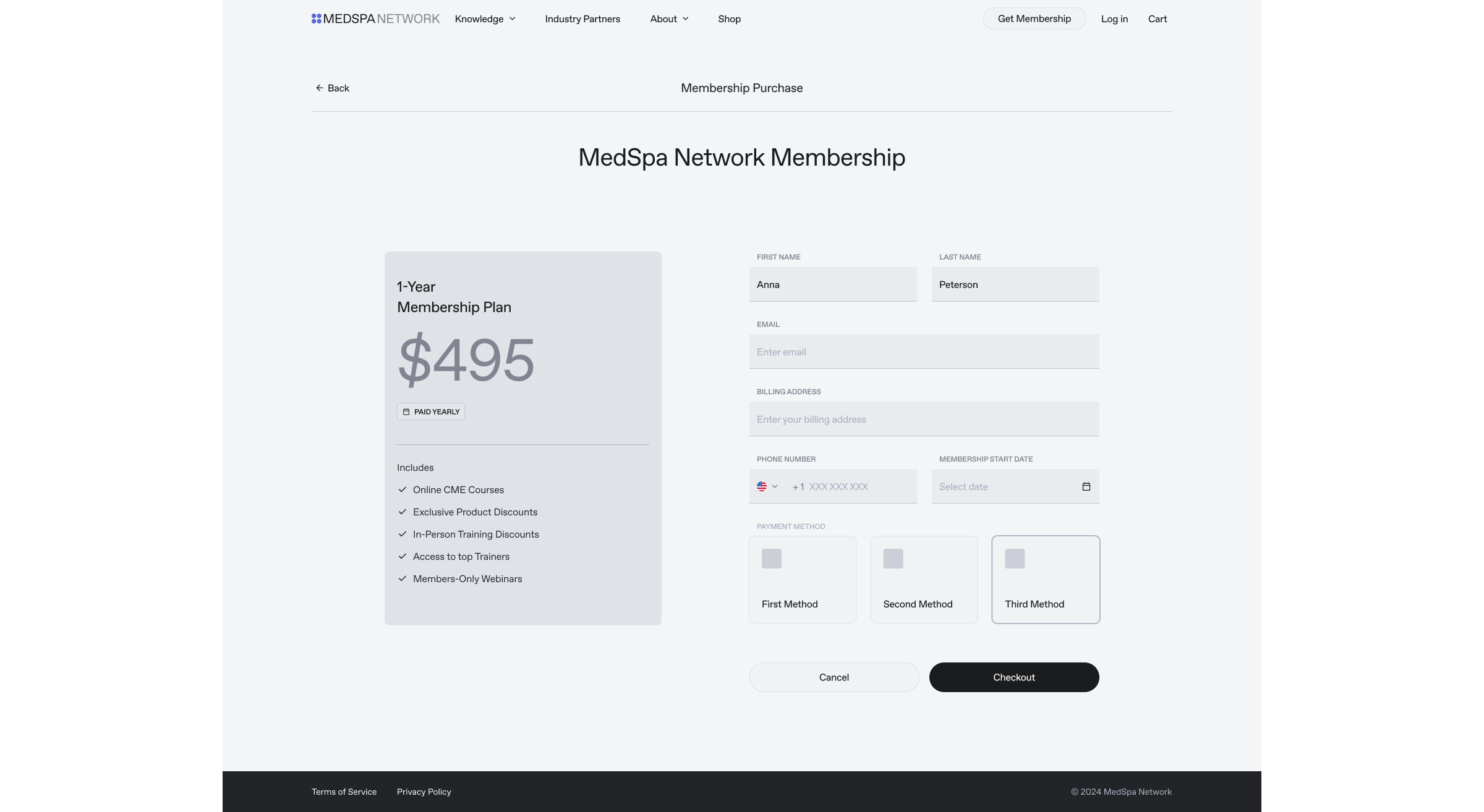Click the US flag icon in phone field
Viewport: 1484px width, 812px height.
tap(762, 486)
